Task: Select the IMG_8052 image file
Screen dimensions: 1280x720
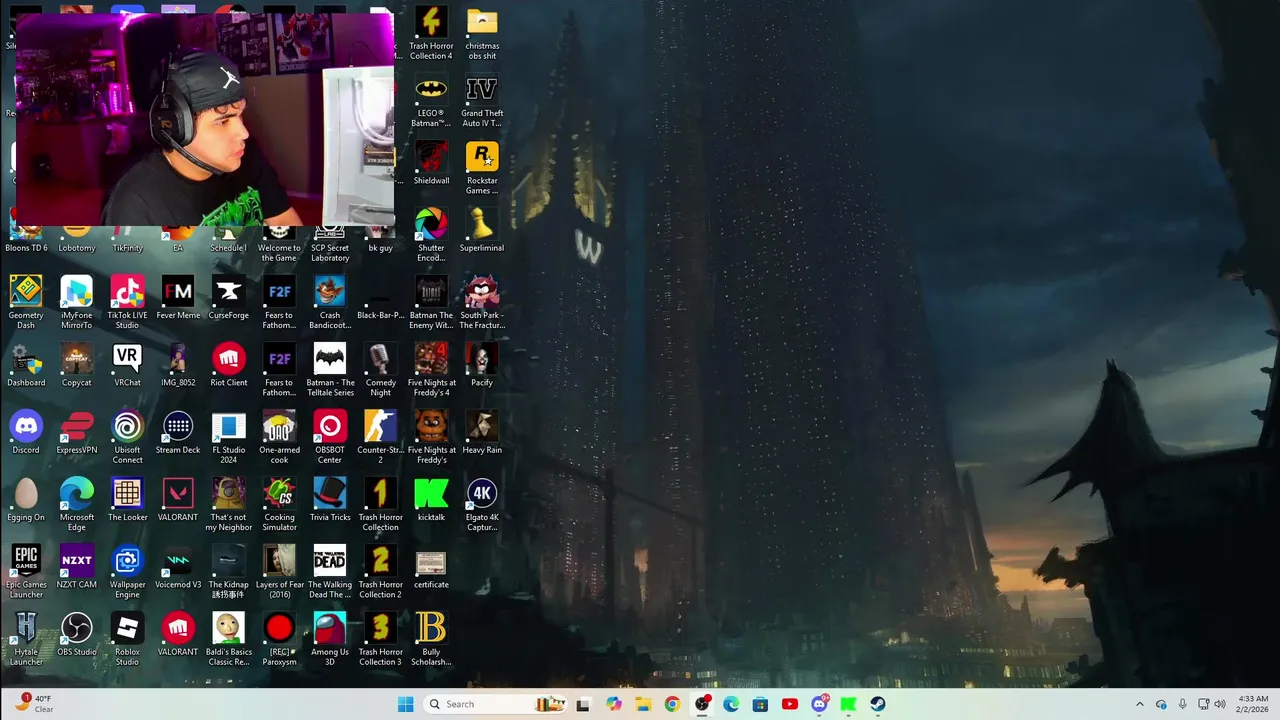Action: [178, 365]
